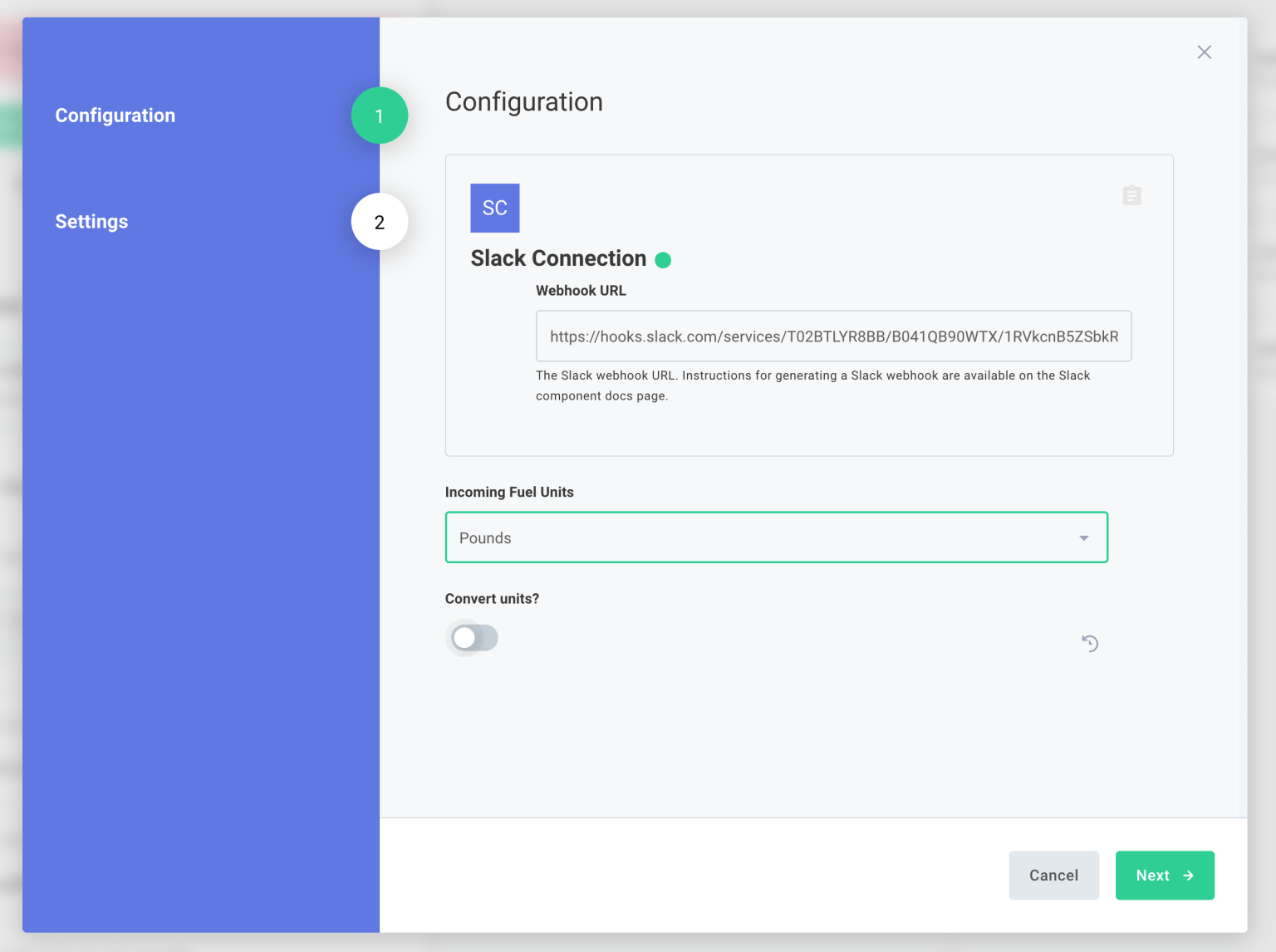Click into the Webhook URL input field
1276x952 pixels.
tap(834, 336)
